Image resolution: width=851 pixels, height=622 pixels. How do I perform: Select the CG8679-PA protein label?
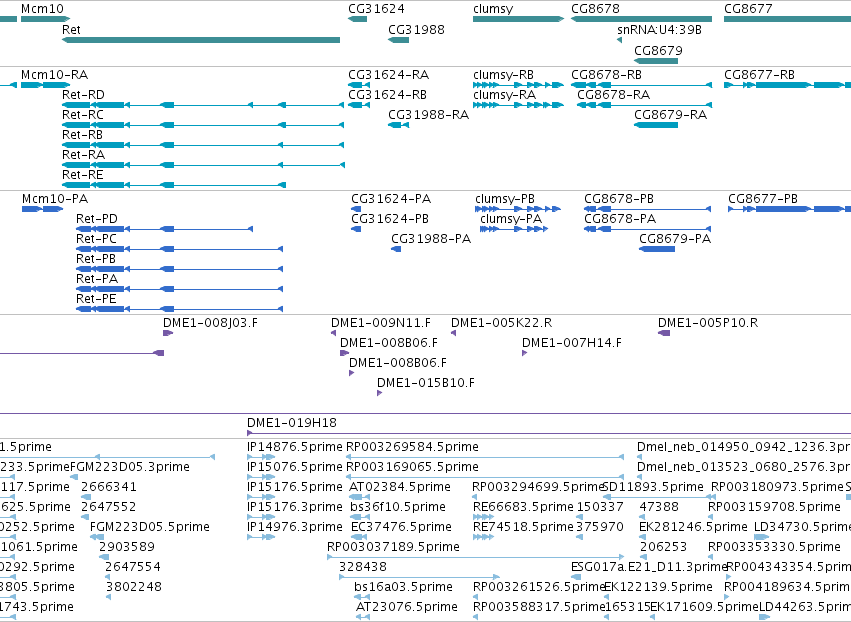[x=675, y=239]
